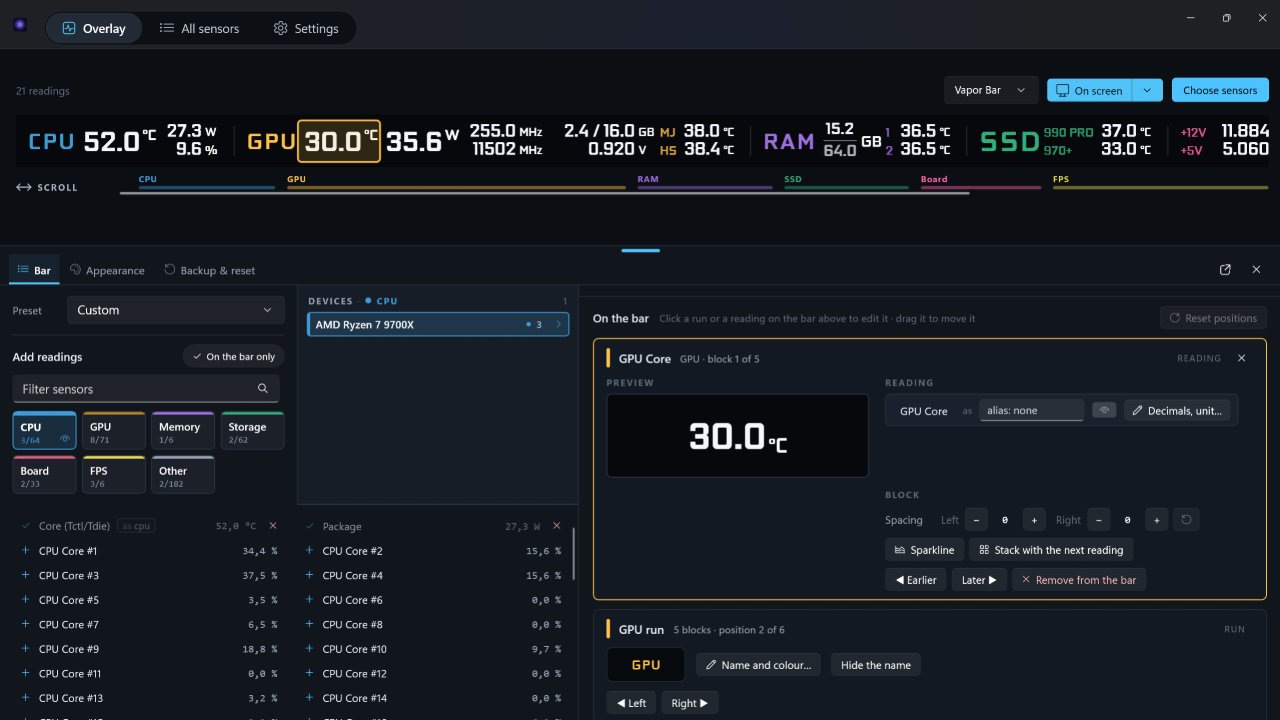Open the Vapor Bar style dropdown

pyautogui.click(x=991, y=90)
